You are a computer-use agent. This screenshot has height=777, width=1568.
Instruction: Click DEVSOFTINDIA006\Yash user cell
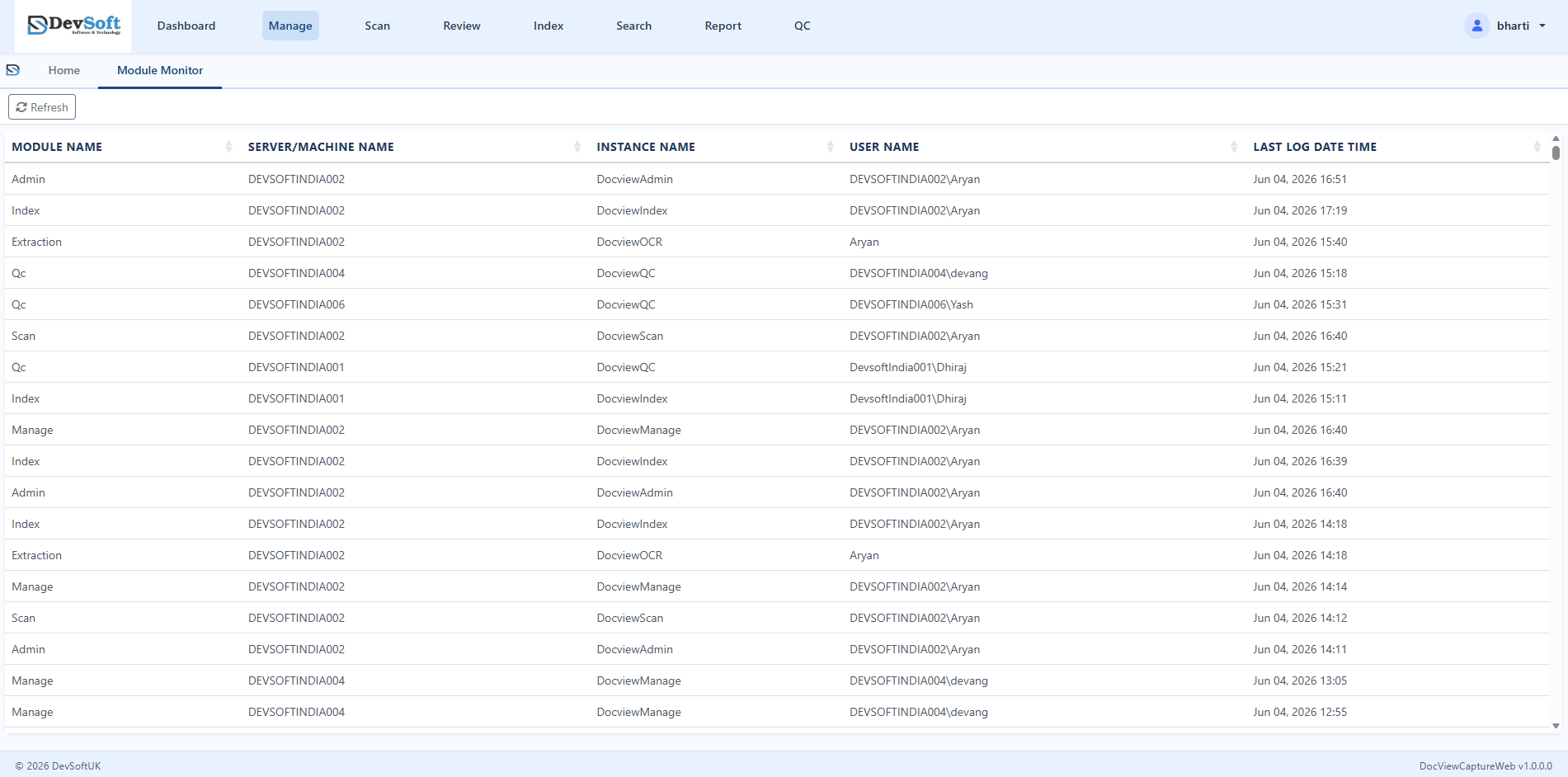pyautogui.click(x=911, y=304)
